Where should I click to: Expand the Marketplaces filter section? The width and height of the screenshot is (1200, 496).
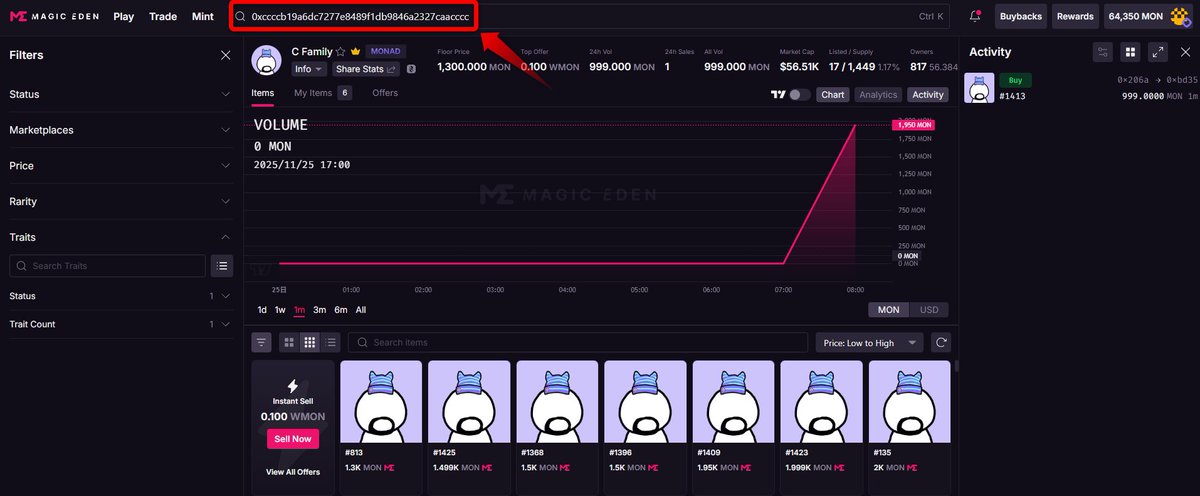[x=120, y=130]
